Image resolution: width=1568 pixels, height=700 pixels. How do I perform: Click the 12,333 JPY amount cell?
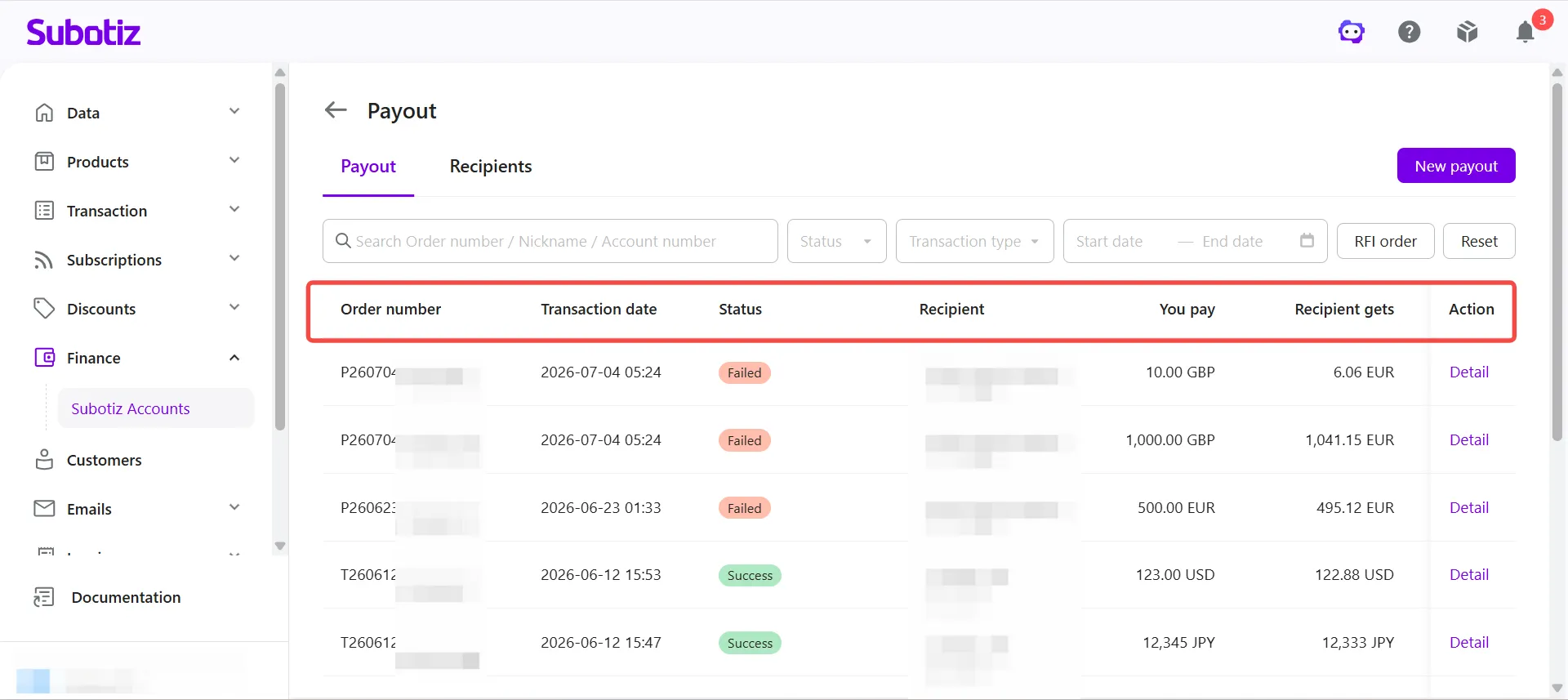tap(1358, 643)
